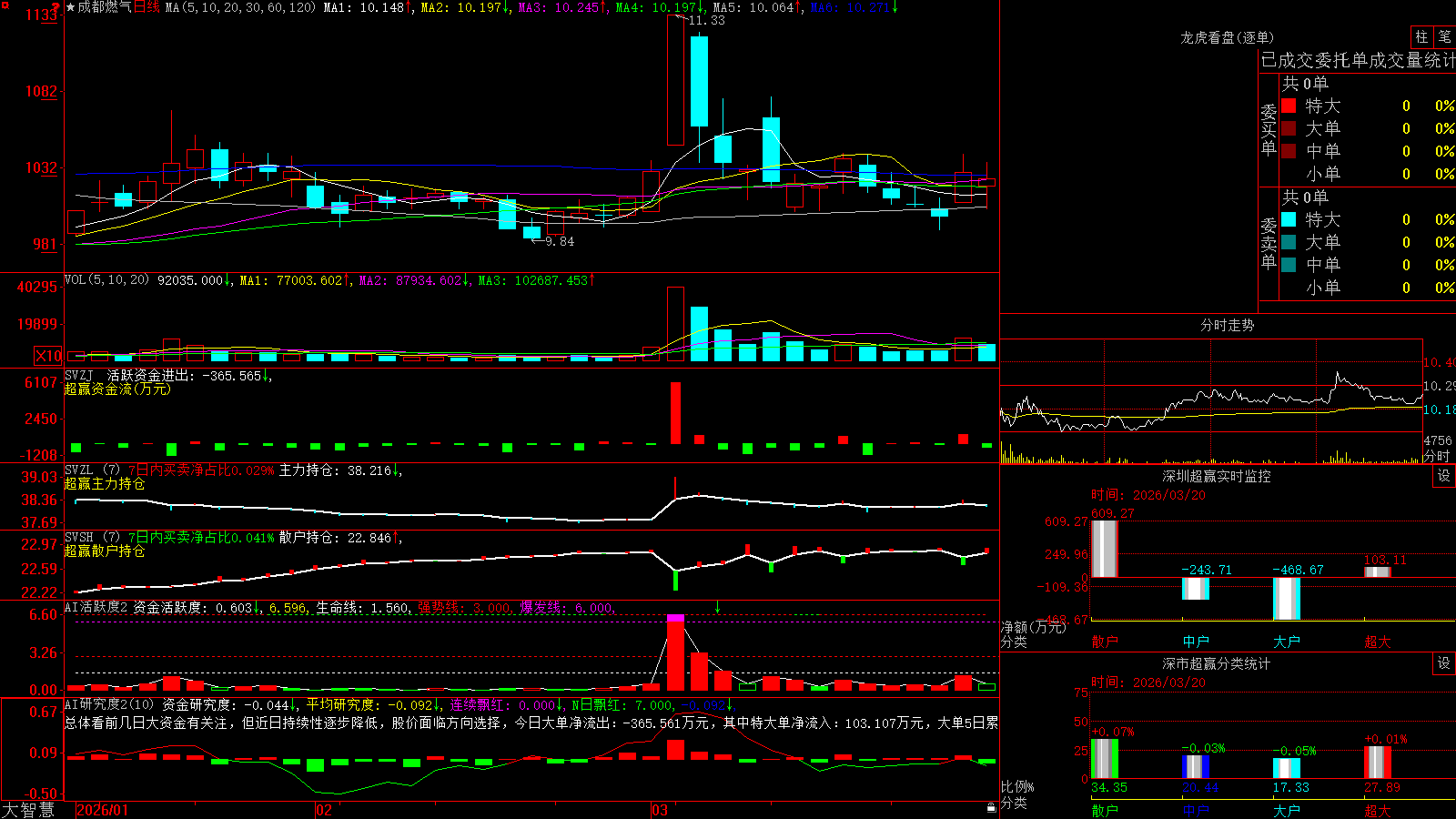Open the 日线 period selector

tap(147, 7)
